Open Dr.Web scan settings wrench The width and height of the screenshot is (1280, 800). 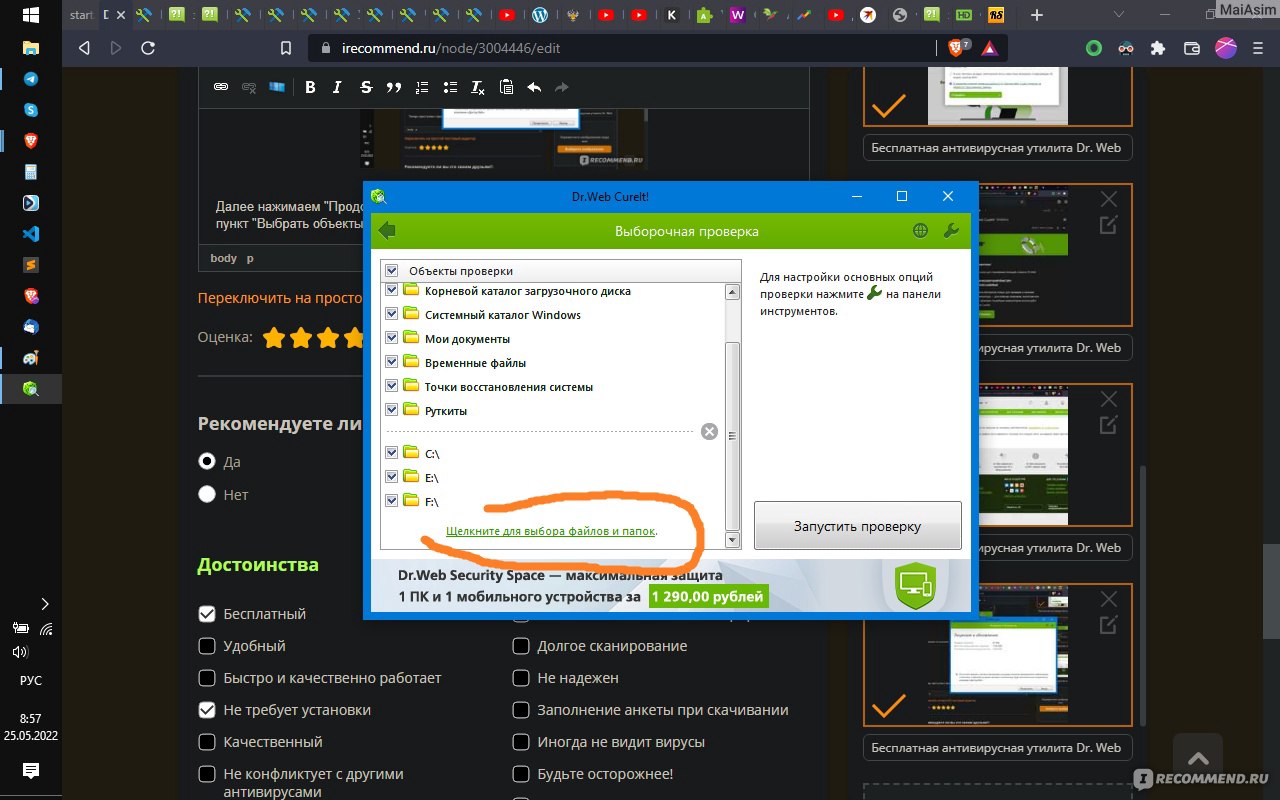(951, 231)
